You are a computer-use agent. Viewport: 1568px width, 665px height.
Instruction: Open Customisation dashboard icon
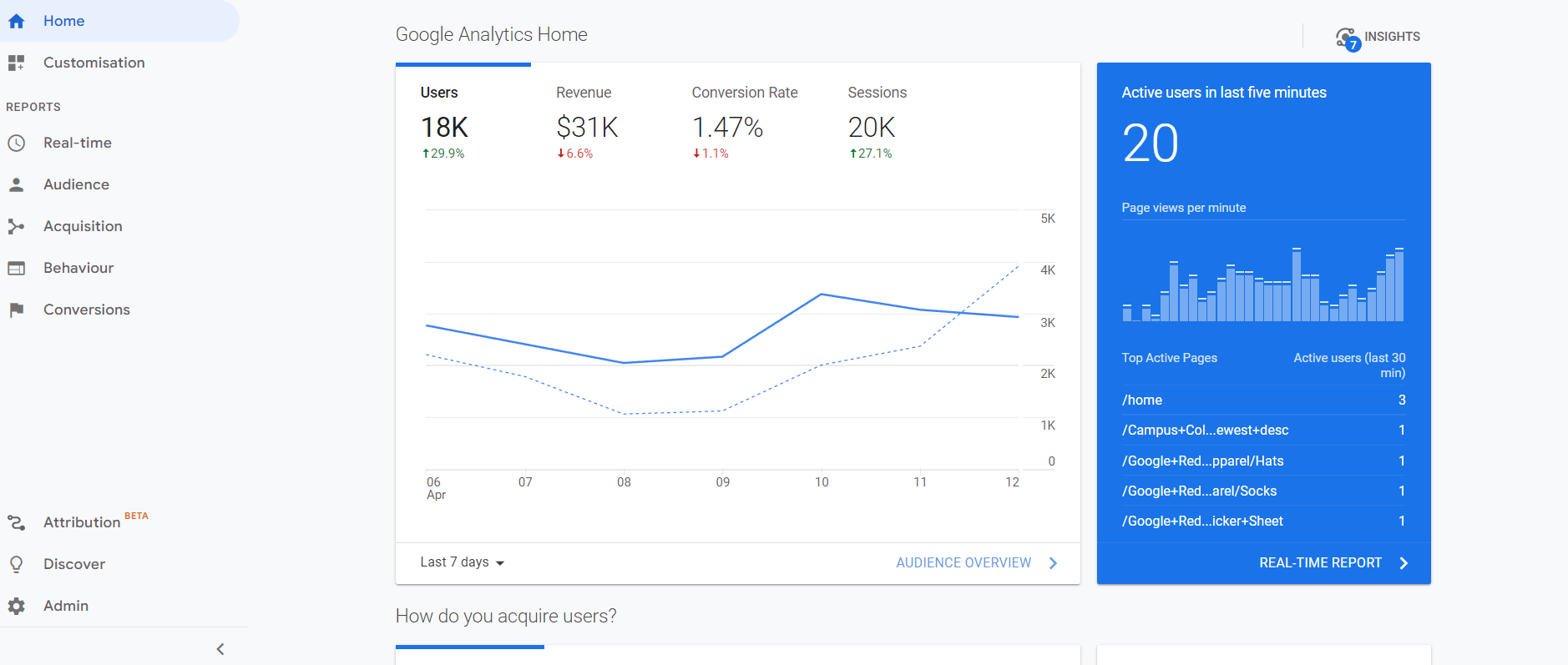pyautogui.click(x=17, y=63)
